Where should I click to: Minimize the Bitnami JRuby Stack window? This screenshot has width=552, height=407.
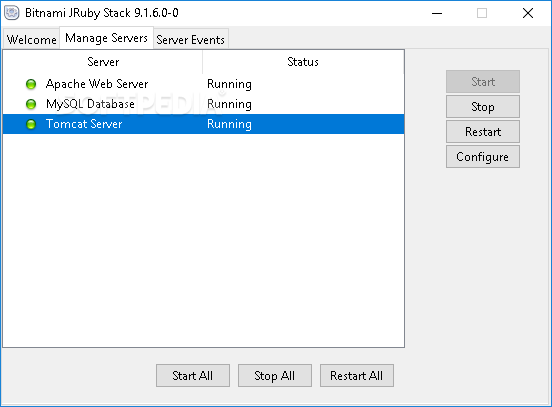pyautogui.click(x=437, y=13)
